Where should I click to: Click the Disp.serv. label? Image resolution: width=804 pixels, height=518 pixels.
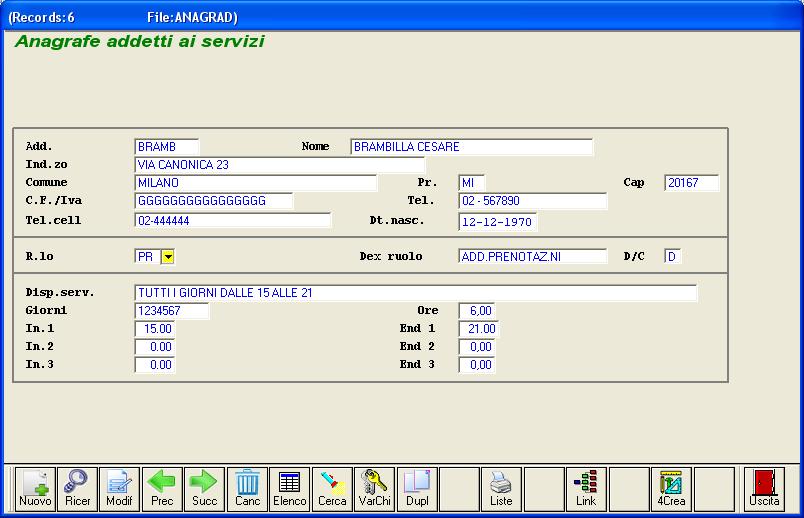60,293
